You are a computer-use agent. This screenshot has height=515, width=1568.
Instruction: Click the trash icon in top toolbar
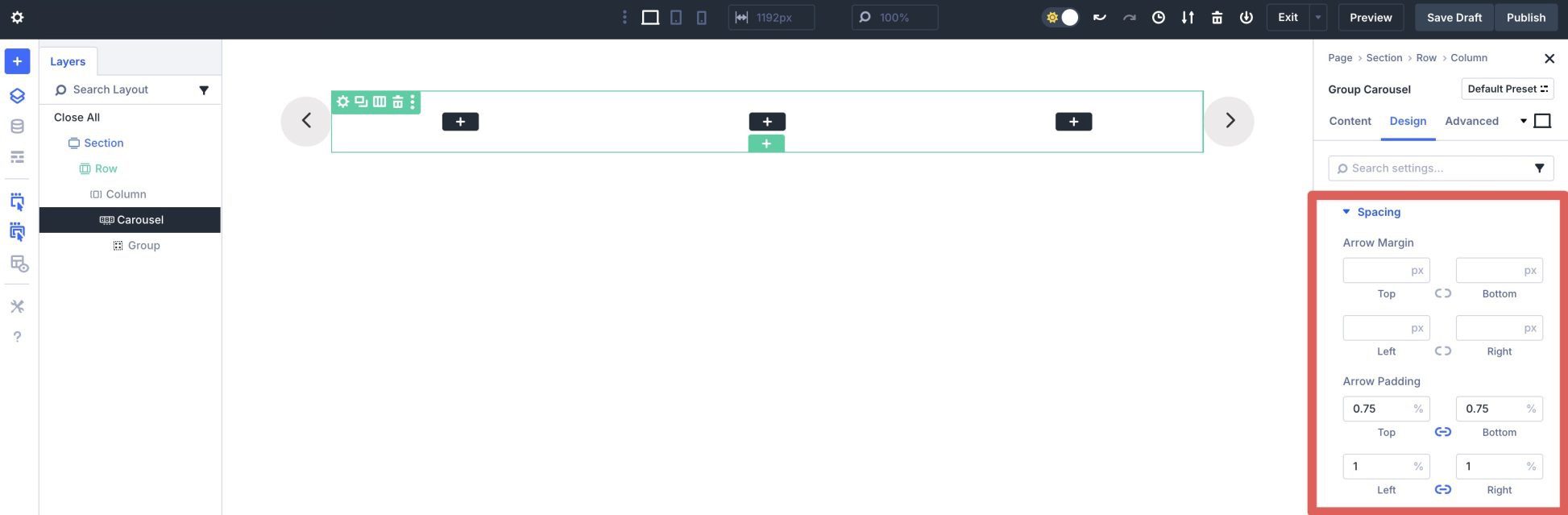click(1217, 18)
